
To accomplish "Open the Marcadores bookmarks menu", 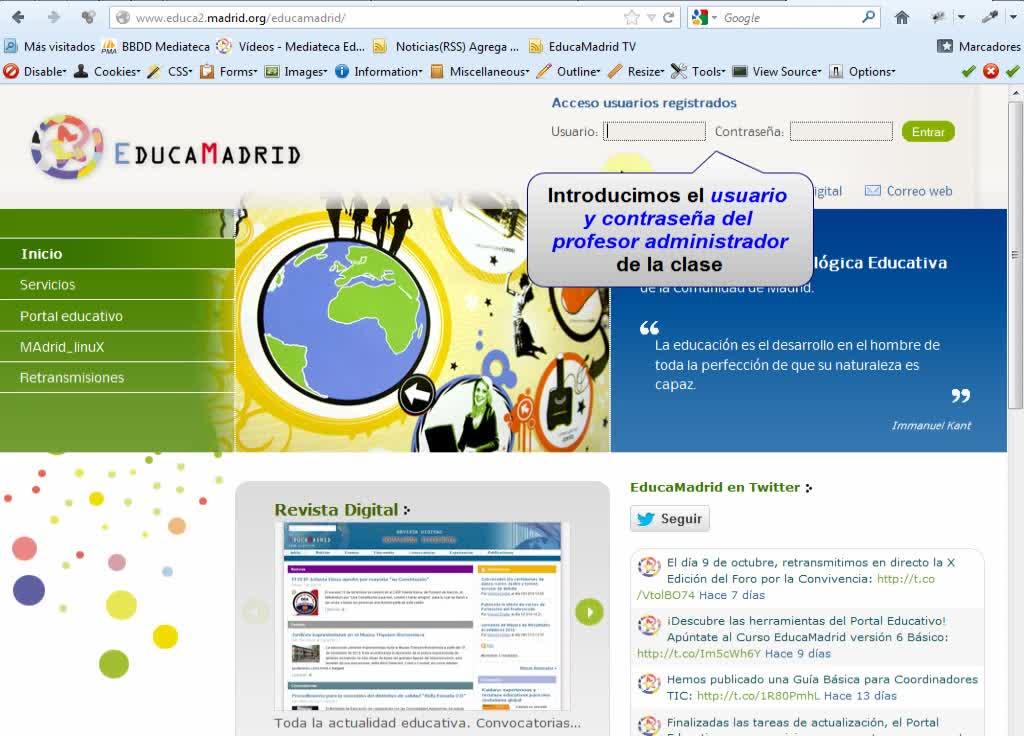I will 978,46.
